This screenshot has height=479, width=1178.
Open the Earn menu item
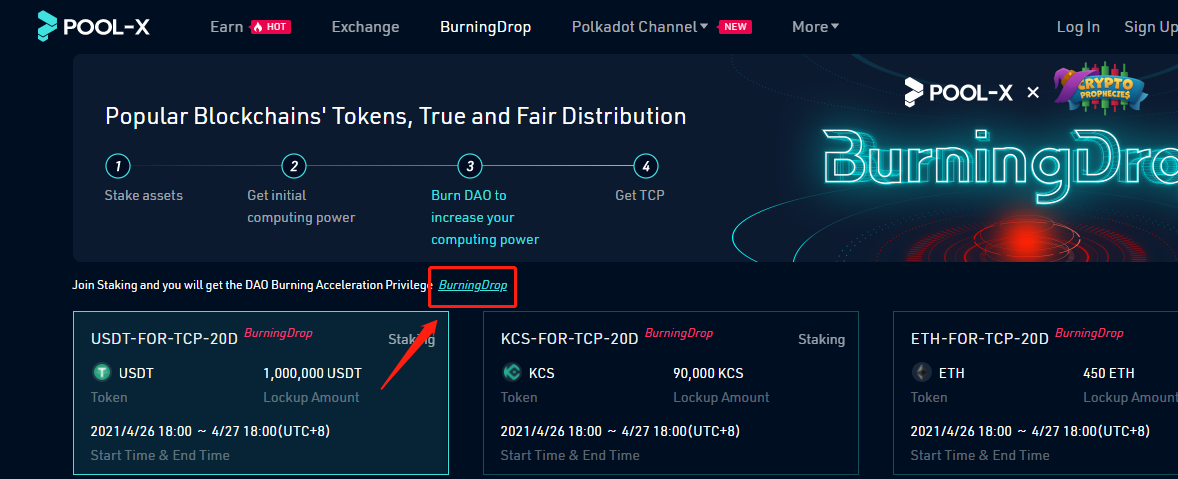tap(226, 27)
